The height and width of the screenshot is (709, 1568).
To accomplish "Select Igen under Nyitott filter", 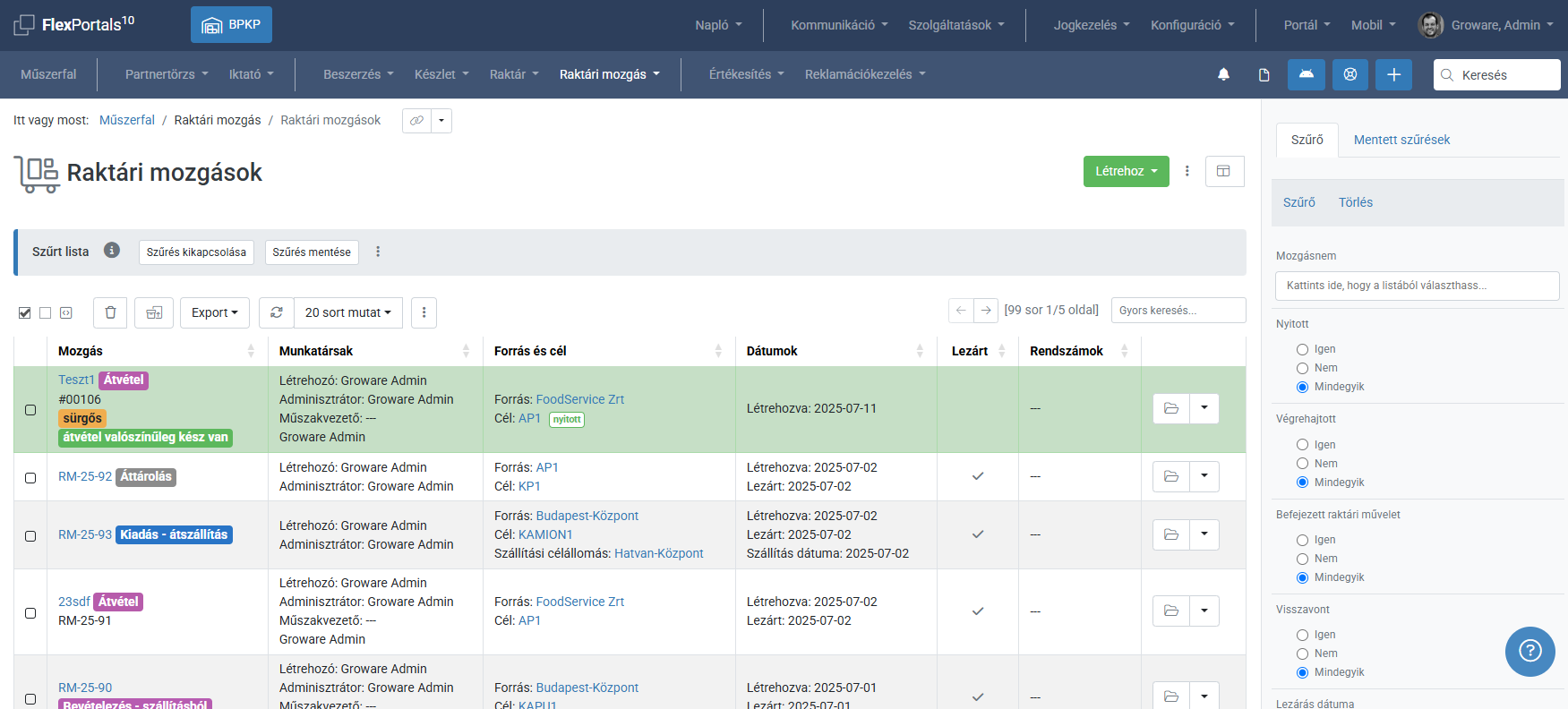I will 1303,349.
